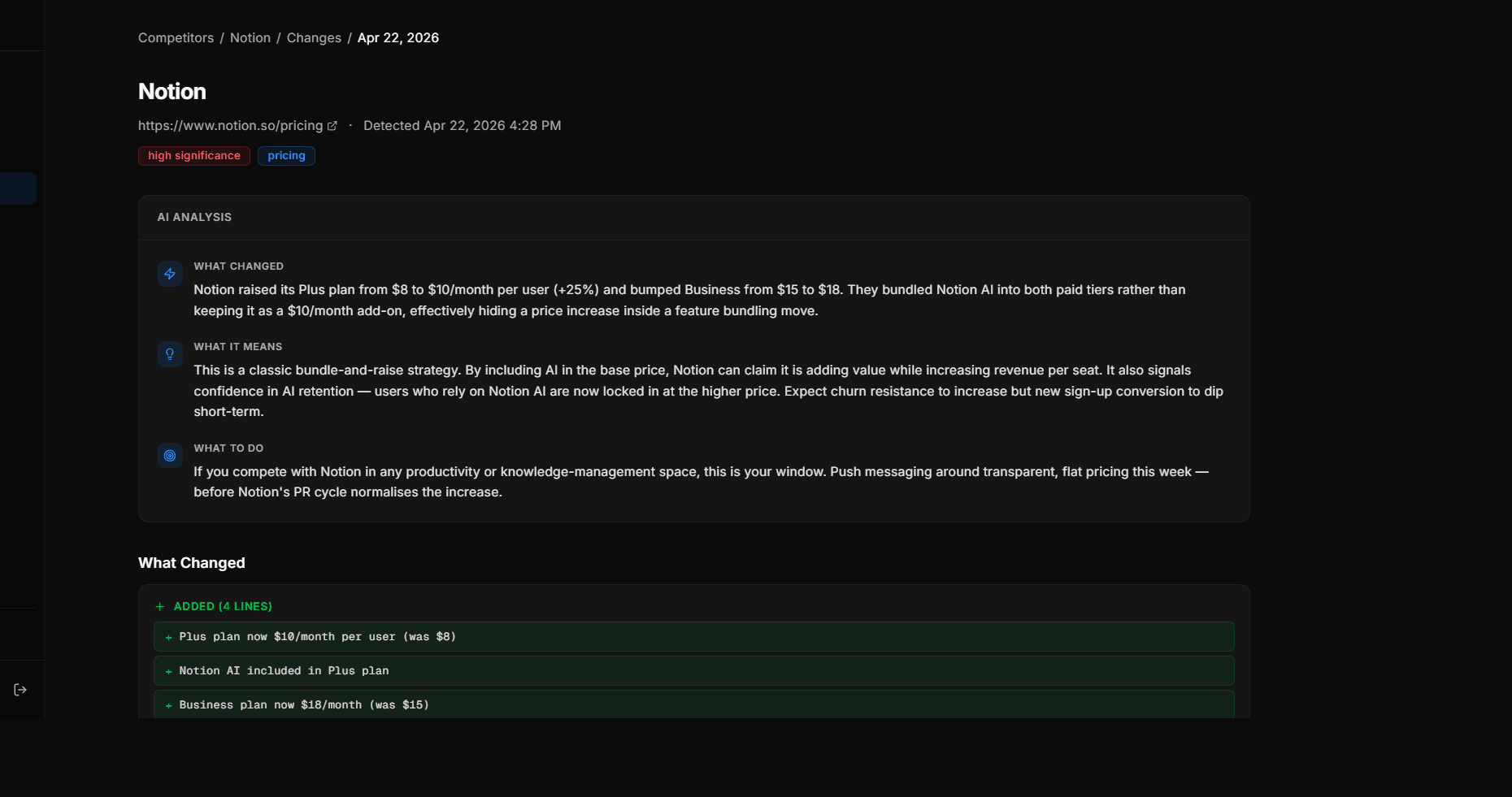Screen dimensions: 1512x797
Task: Click the blue pricing tag
Action: 286,156
